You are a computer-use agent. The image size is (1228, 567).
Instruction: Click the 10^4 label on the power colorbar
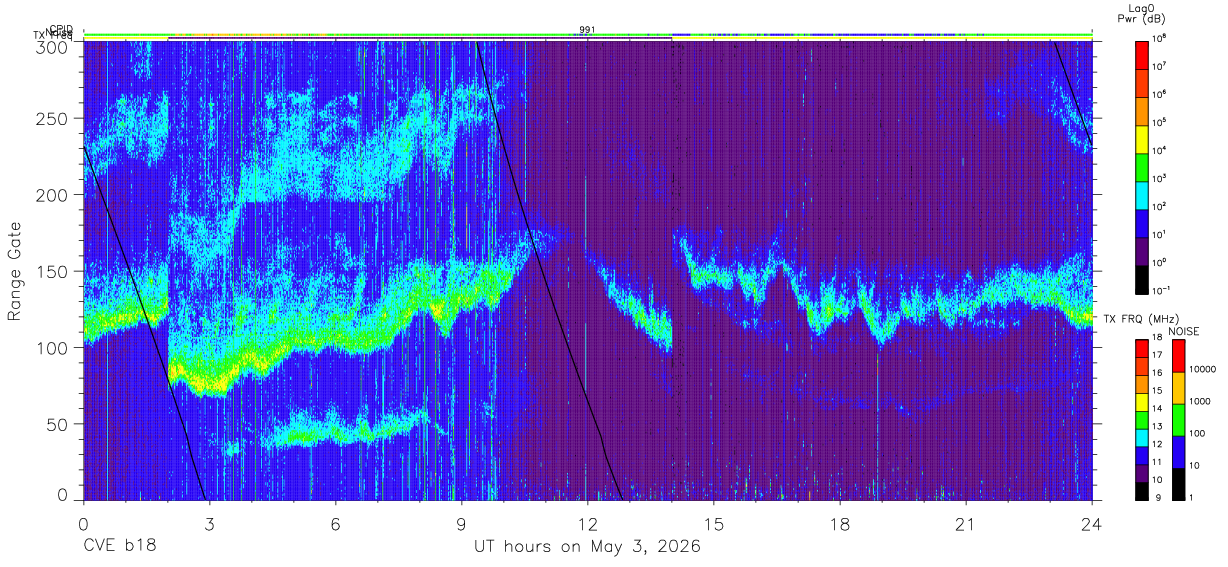pos(1160,150)
